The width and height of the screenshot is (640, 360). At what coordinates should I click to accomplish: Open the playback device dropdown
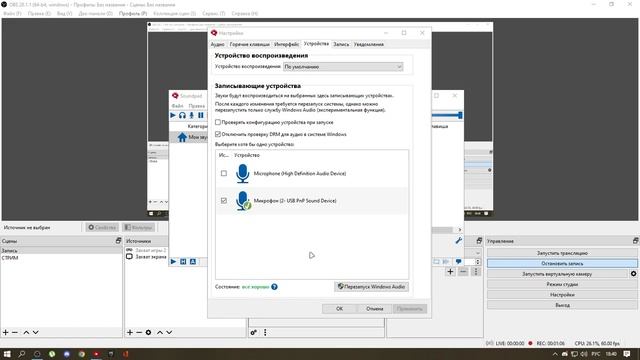[x=343, y=67]
